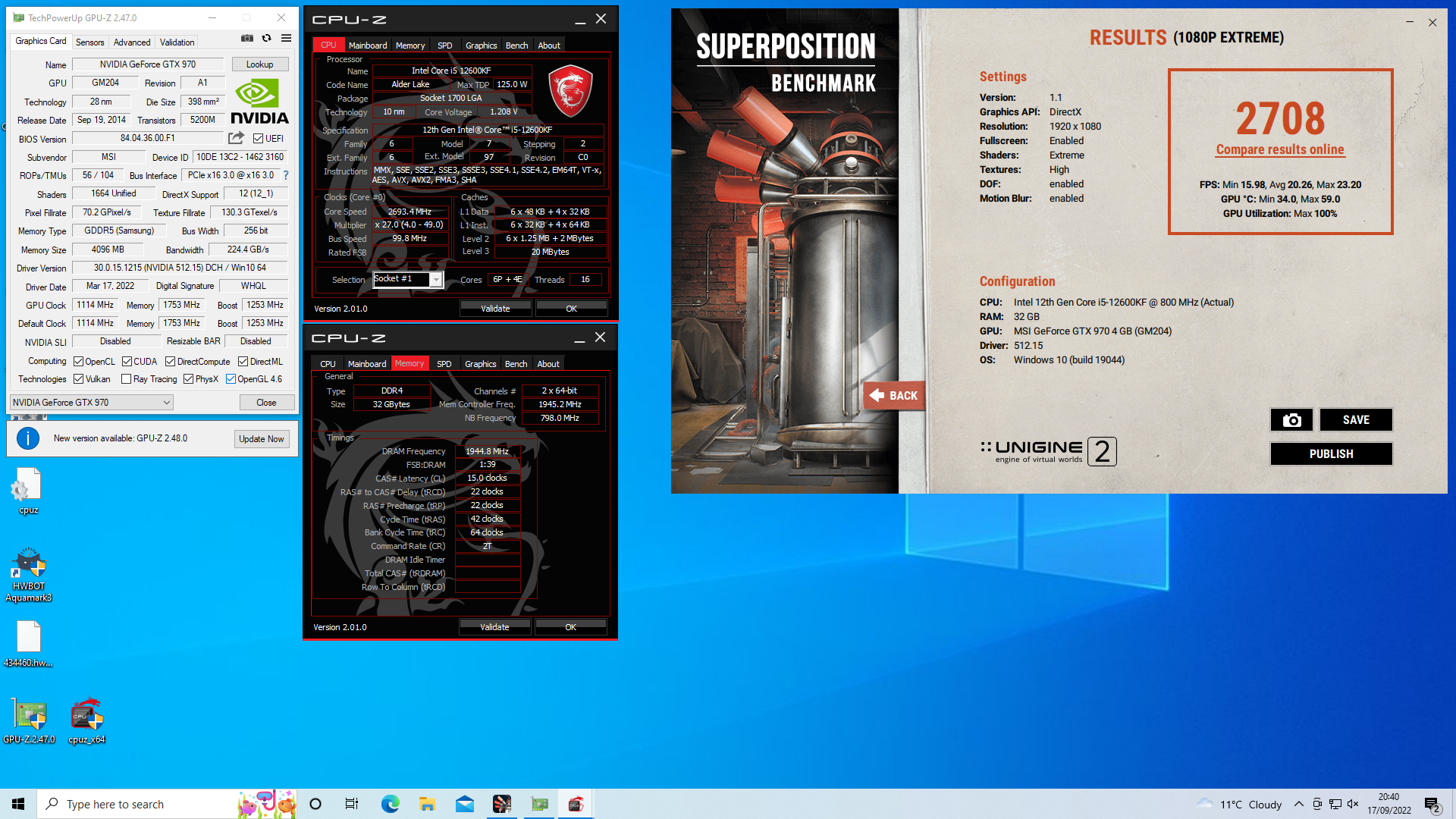Open the cpuz desktop file icon
Screen dimensions: 1456x819
[28, 491]
